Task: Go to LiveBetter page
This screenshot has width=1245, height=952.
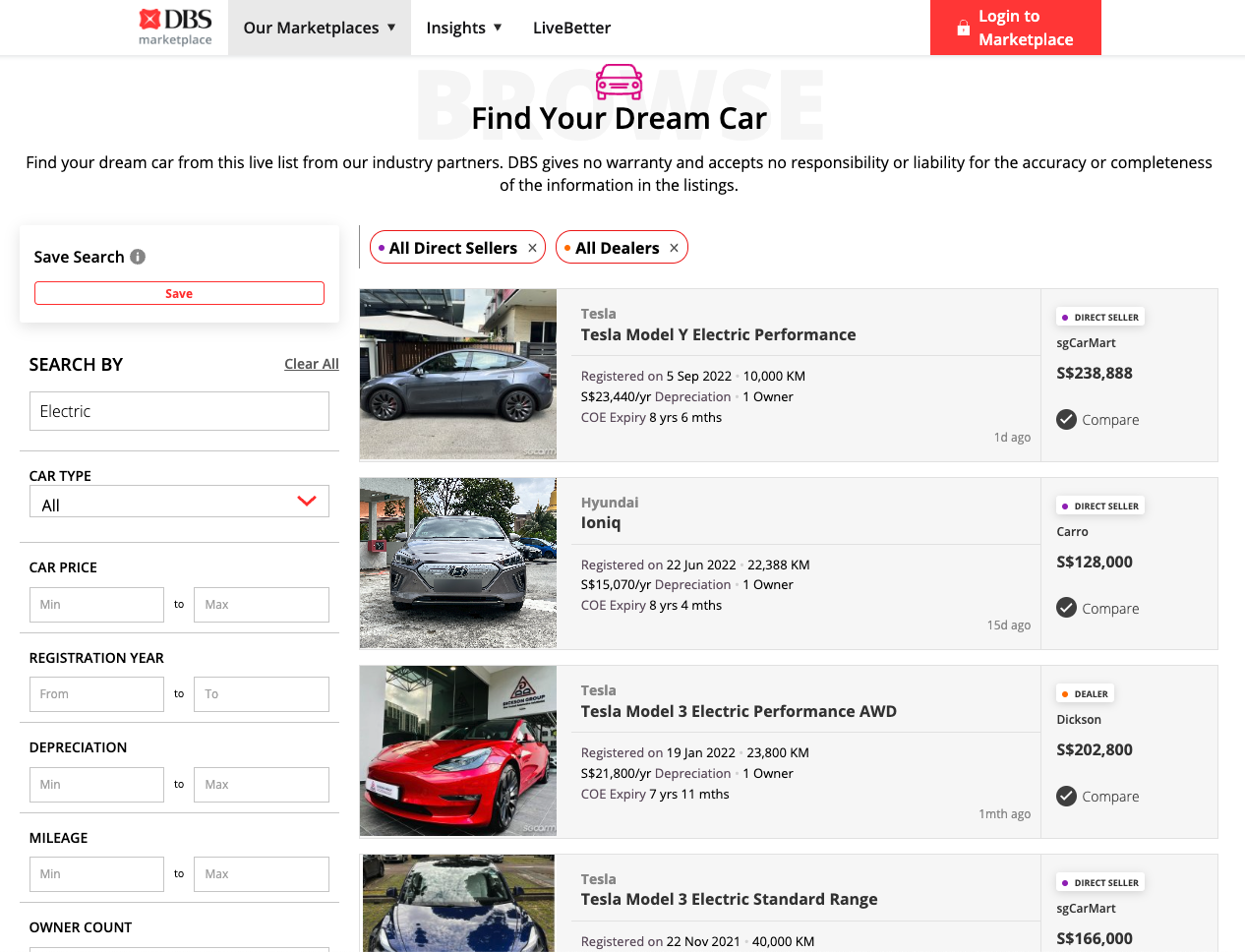Action: pyautogui.click(x=571, y=28)
